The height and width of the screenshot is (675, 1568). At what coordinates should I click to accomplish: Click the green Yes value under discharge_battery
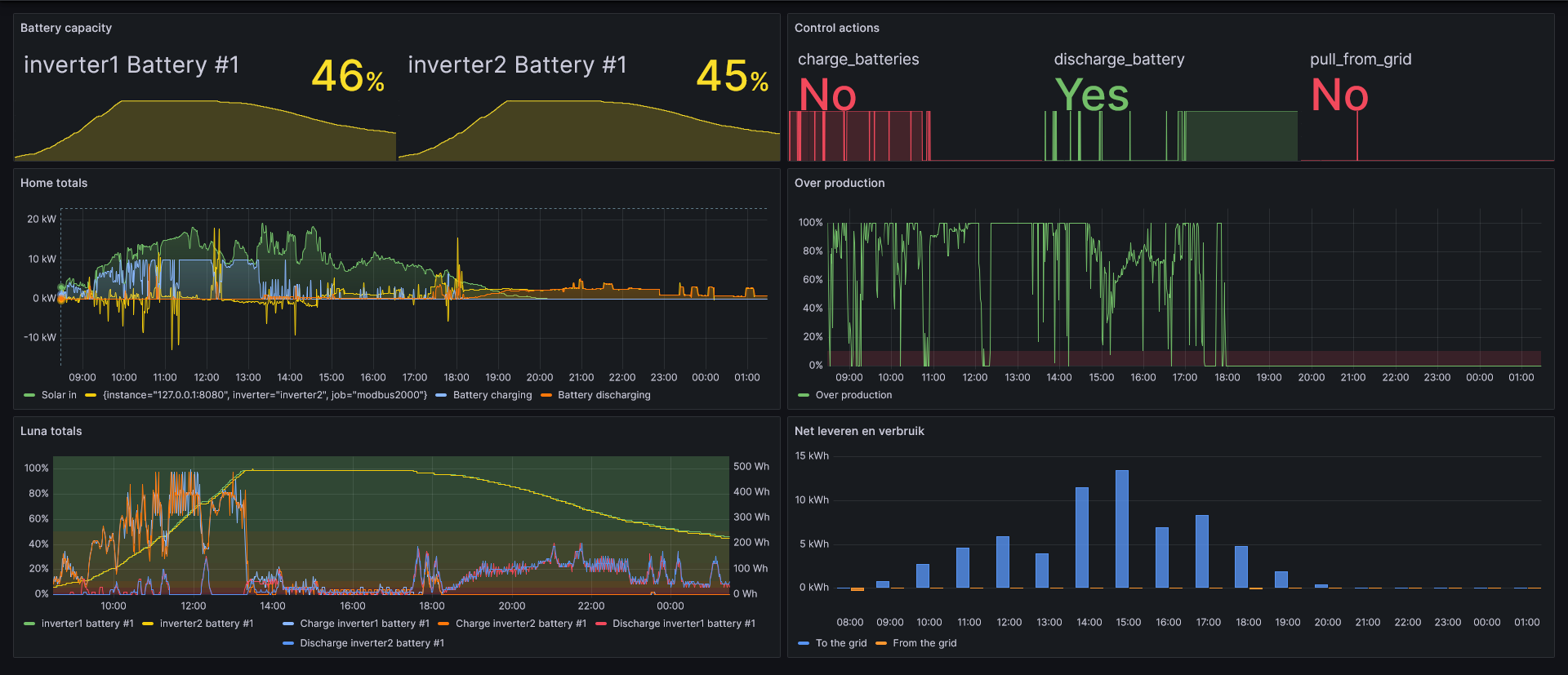point(1092,95)
